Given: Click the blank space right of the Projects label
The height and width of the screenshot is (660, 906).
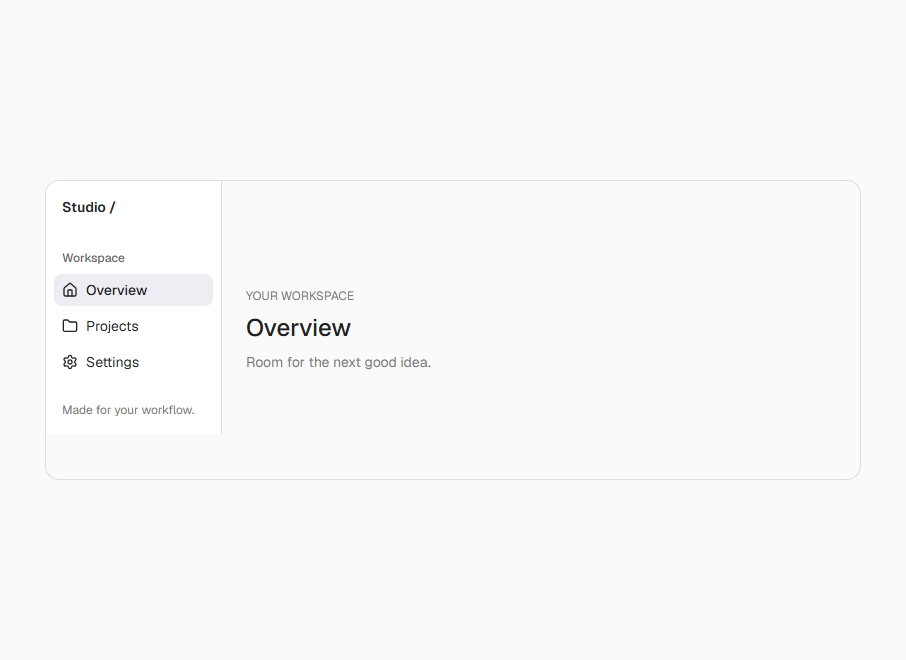Looking at the screenshot, I should [x=176, y=326].
